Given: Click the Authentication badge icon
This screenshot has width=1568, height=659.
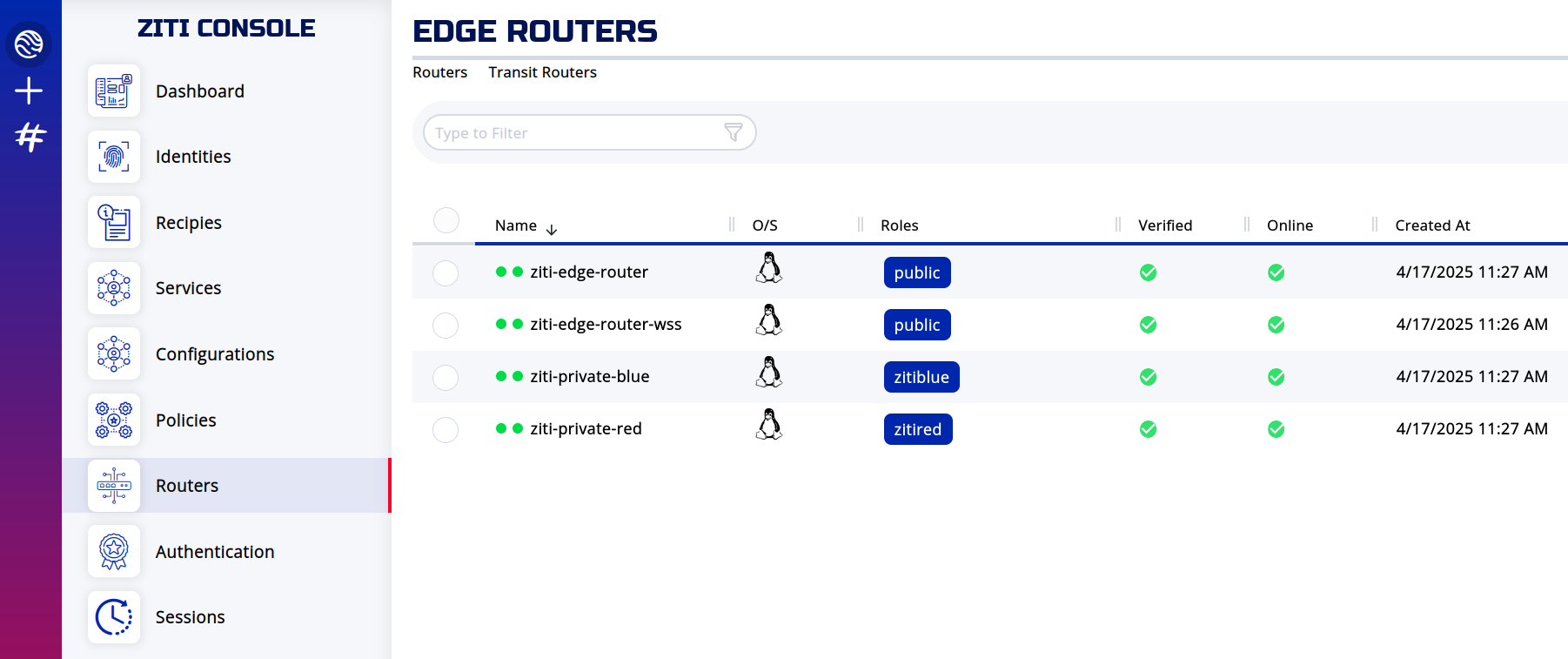Looking at the screenshot, I should [114, 551].
